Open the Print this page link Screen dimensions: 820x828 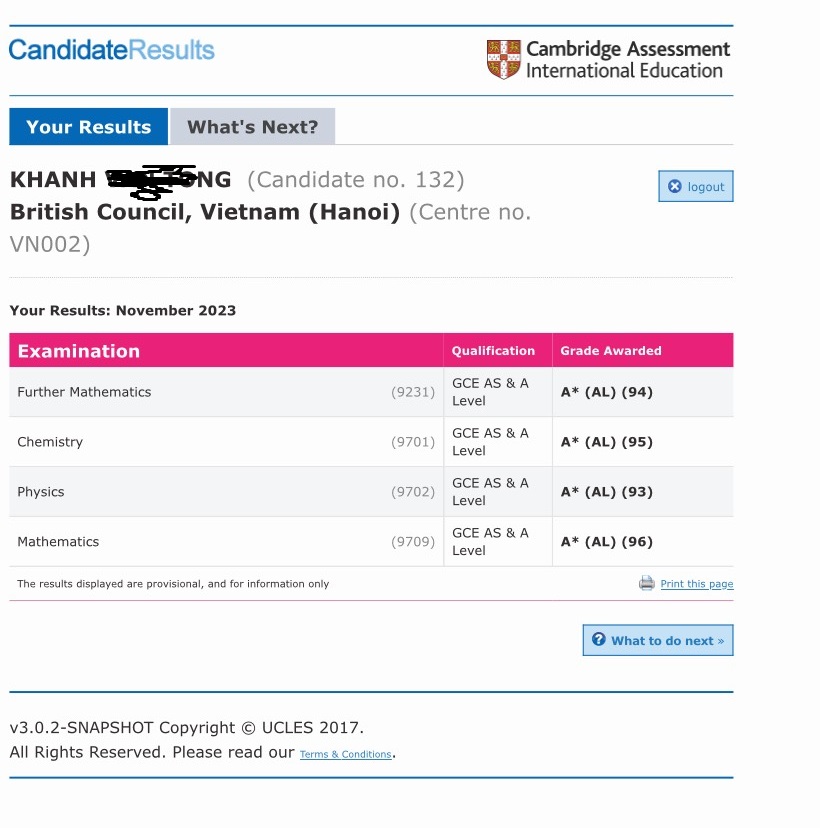point(696,584)
